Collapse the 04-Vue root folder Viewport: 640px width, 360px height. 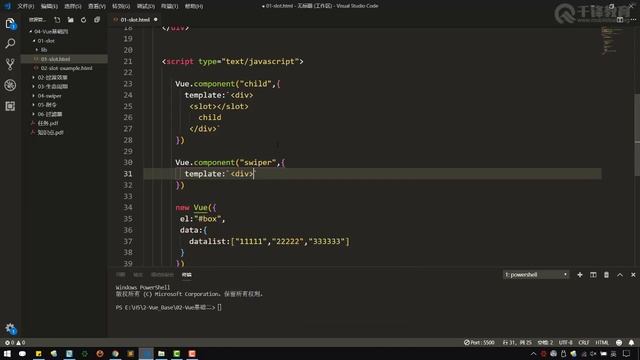(x=50, y=31)
